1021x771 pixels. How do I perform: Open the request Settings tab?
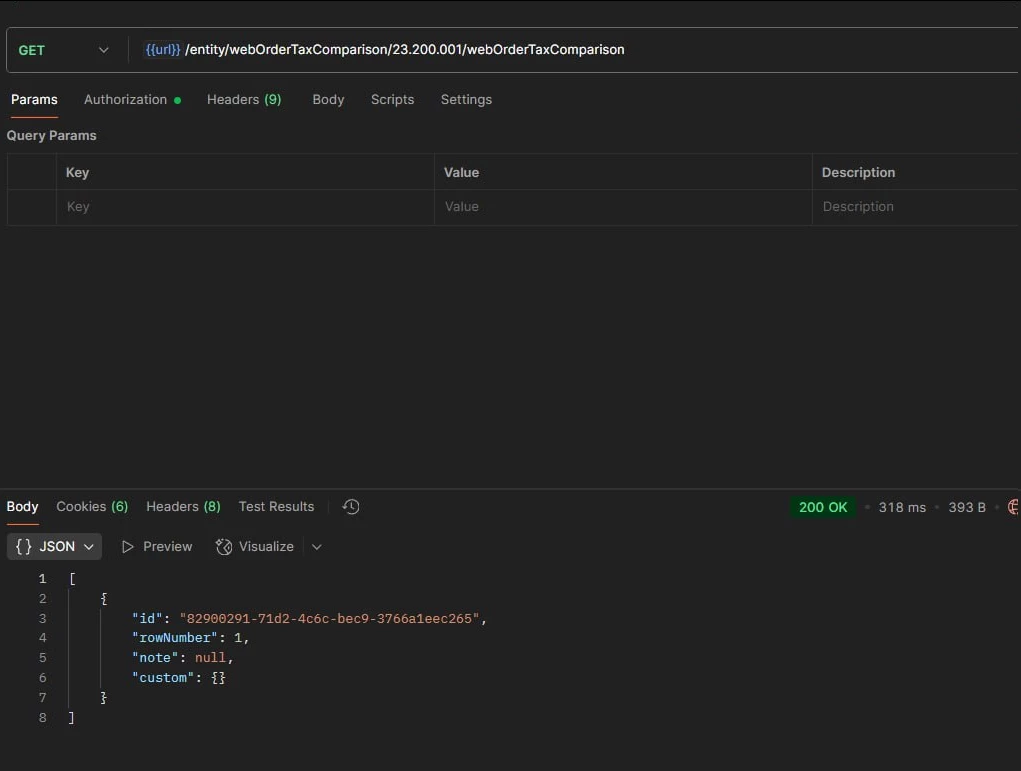pos(466,99)
